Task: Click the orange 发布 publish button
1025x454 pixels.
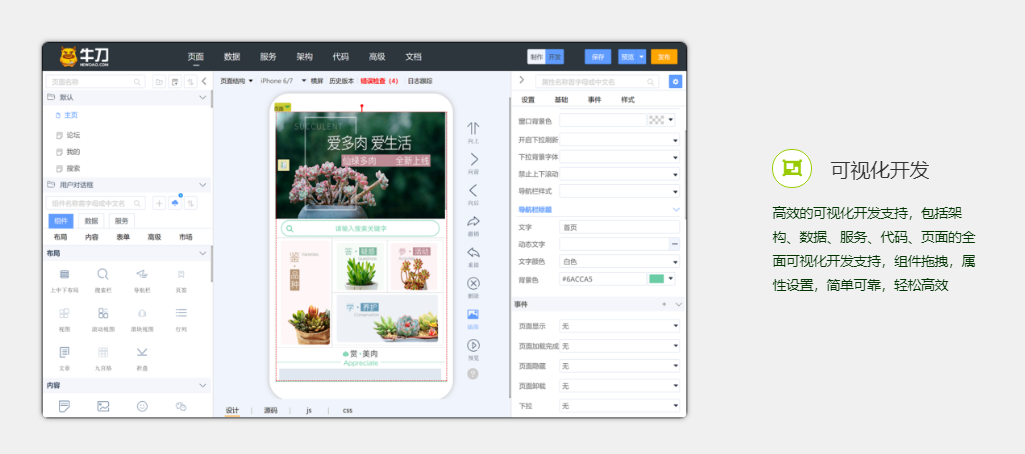Action: coord(664,57)
